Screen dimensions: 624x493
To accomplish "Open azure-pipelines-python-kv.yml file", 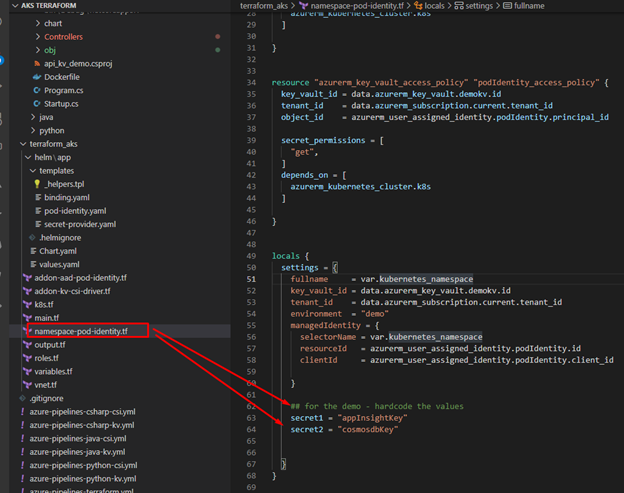I will point(83,479).
